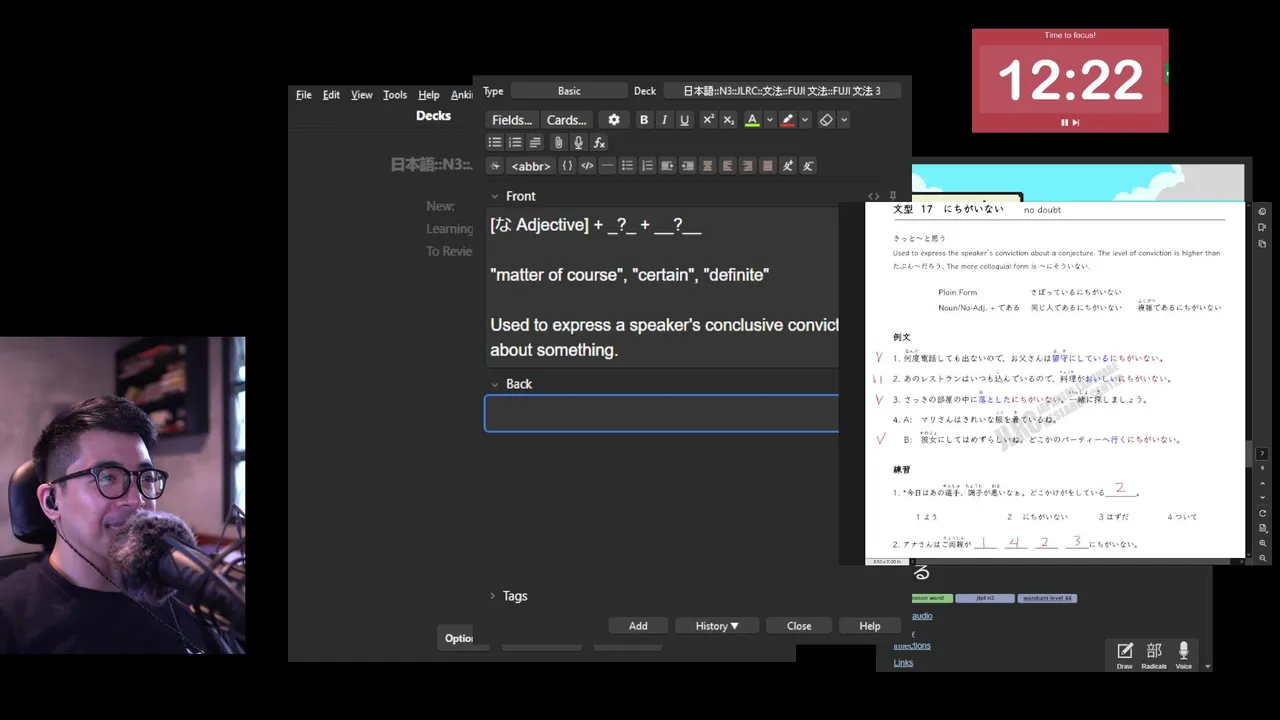Click the Close button in Add dialog

(x=799, y=626)
